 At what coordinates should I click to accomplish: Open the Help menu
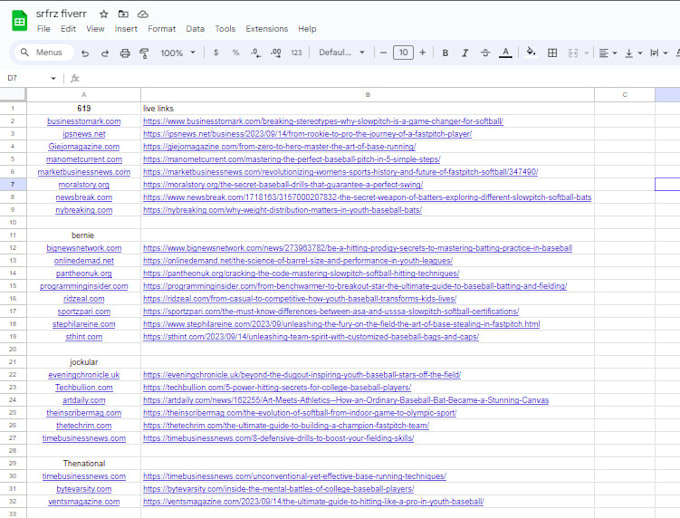coord(307,29)
